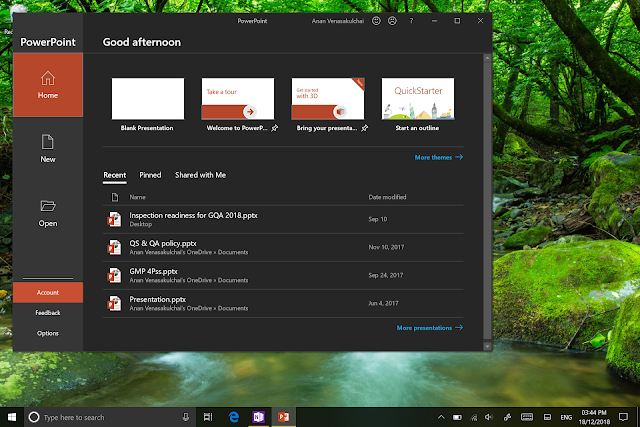640x427 pixels.
Task: Click the Sep 10 modified date
Action: tap(378, 219)
